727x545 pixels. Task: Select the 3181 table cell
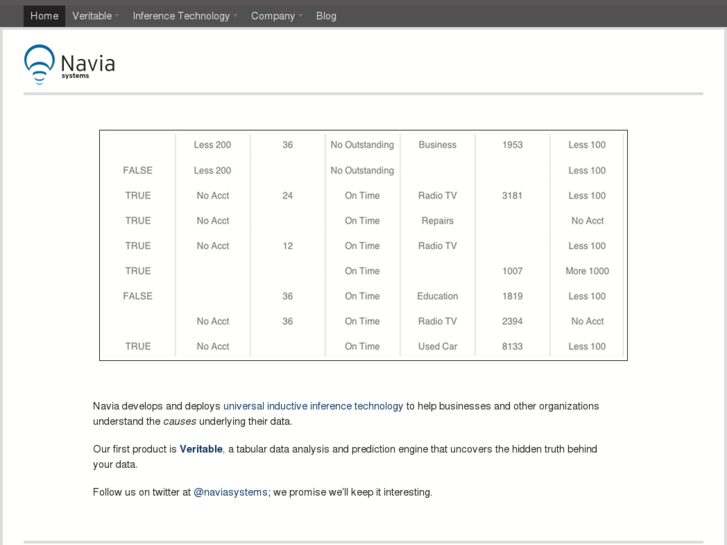[512, 196]
